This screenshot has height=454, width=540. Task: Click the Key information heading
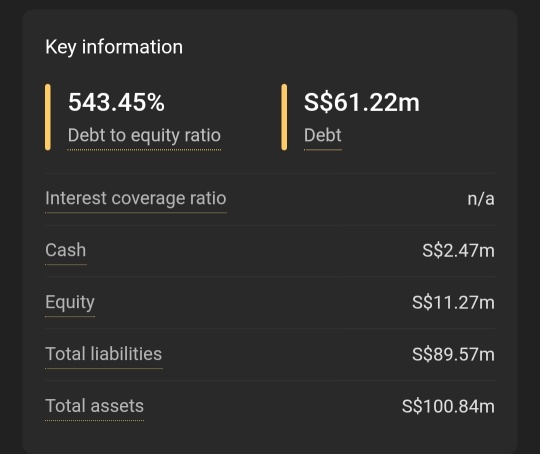[x=114, y=47]
